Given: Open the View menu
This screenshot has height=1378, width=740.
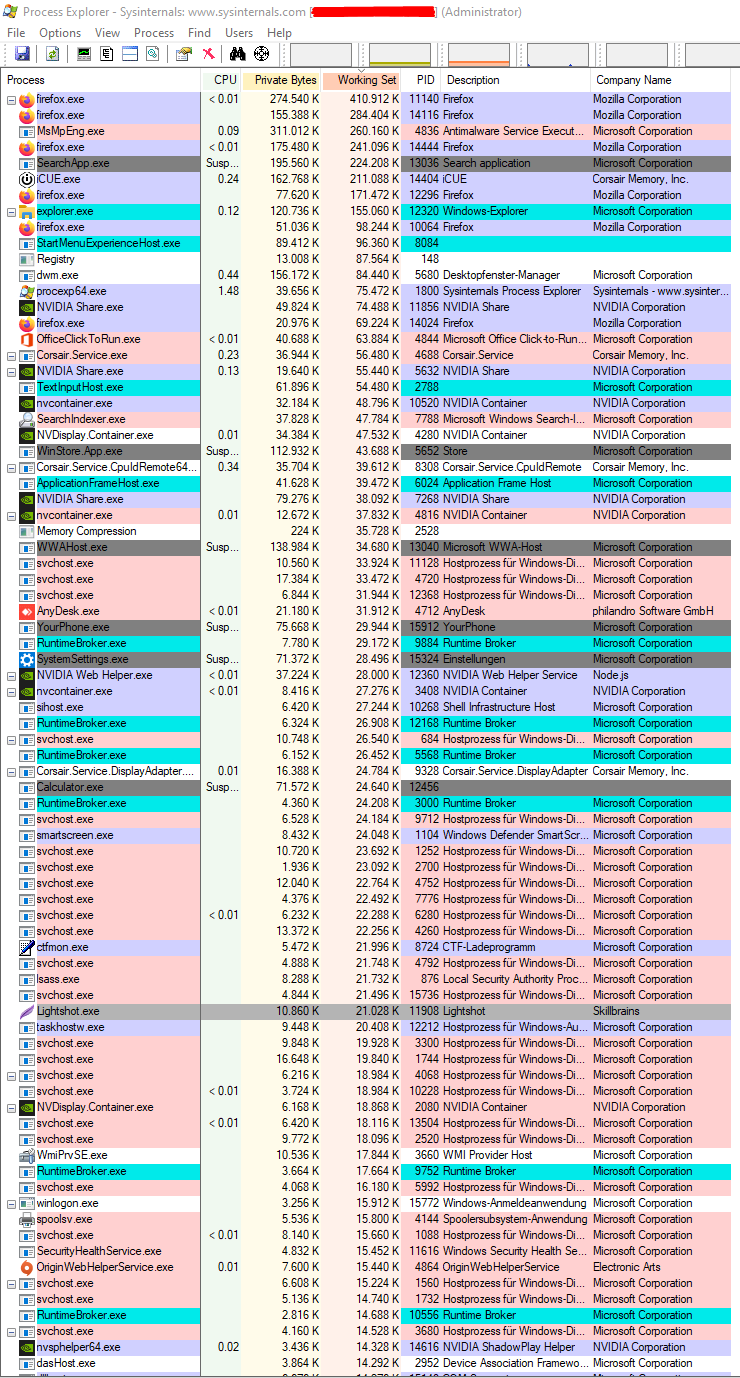Looking at the screenshot, I should tap(108, 33).
